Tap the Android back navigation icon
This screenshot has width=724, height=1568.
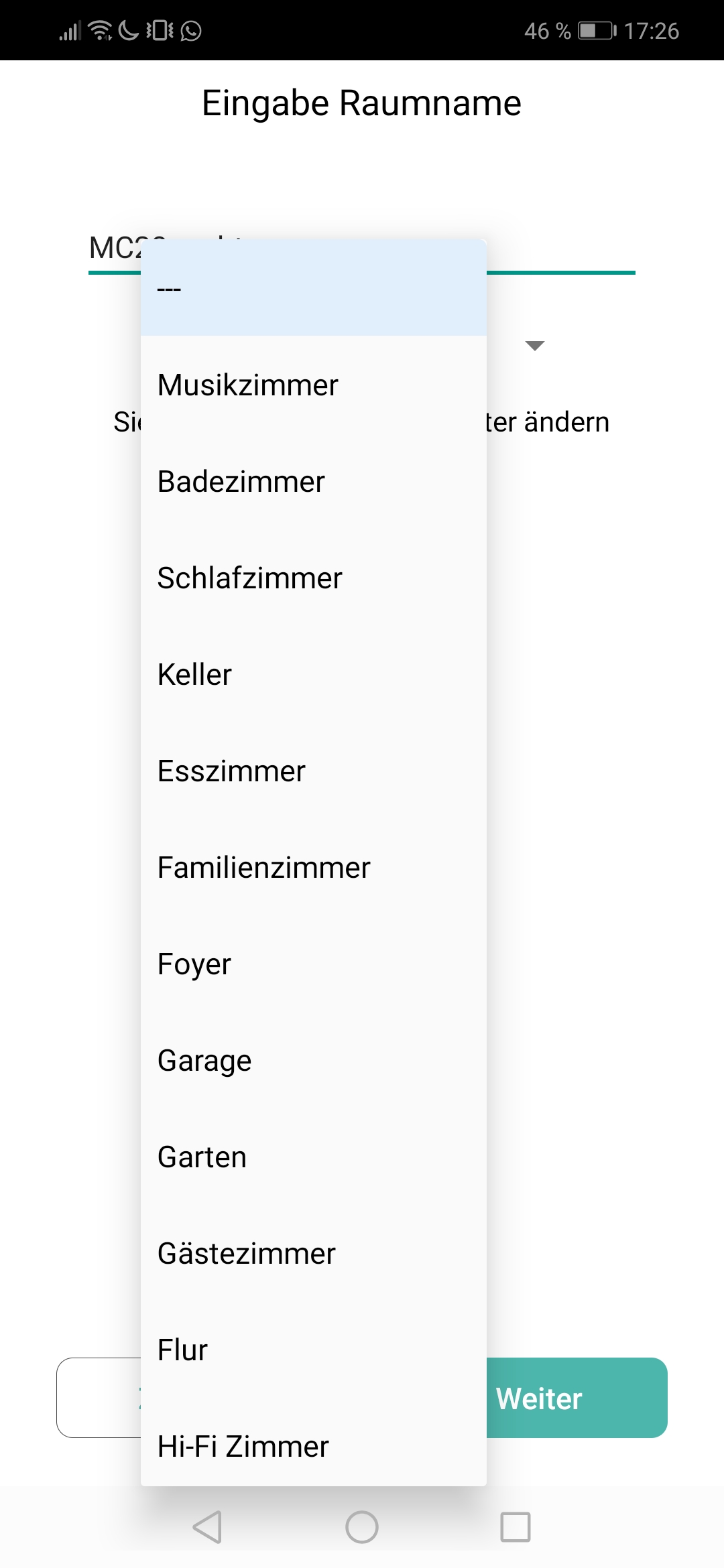(207, 1527)
